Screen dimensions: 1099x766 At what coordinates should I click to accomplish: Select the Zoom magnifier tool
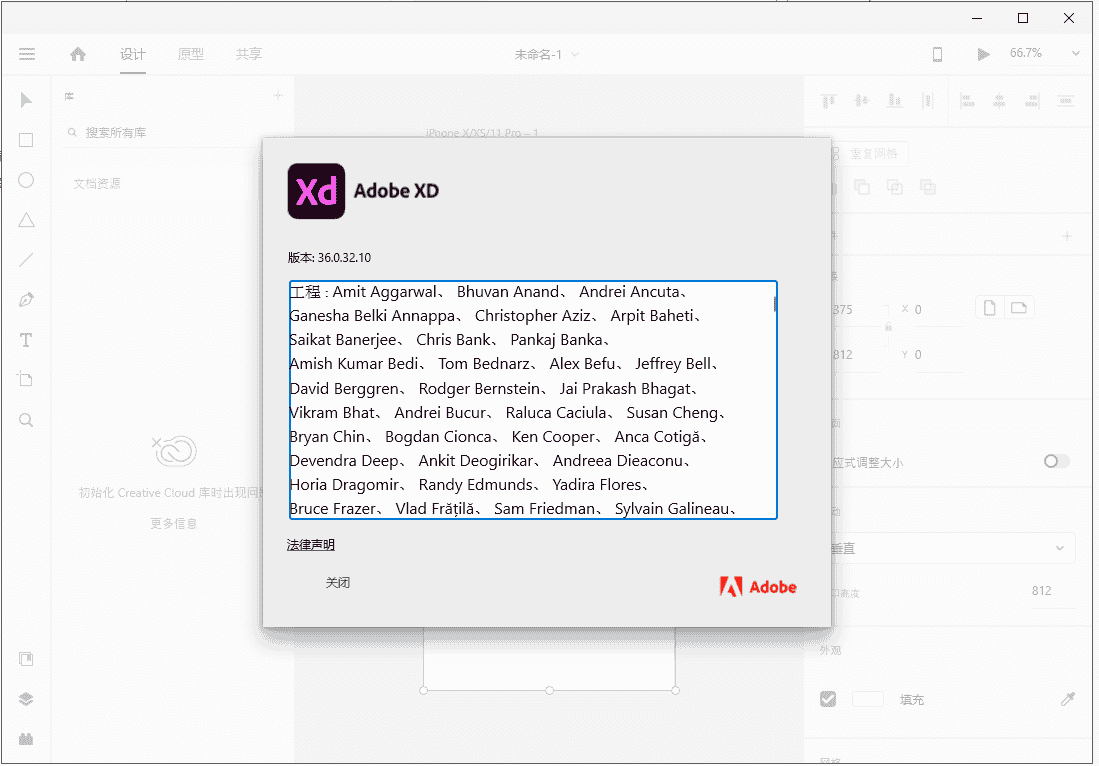(x=27, y=420)
